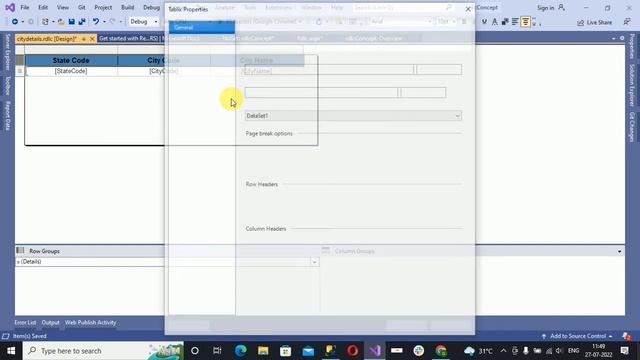640x360 pixels.
Task: Toggle the center align toolbar icon
Action: tap(525, 22)
